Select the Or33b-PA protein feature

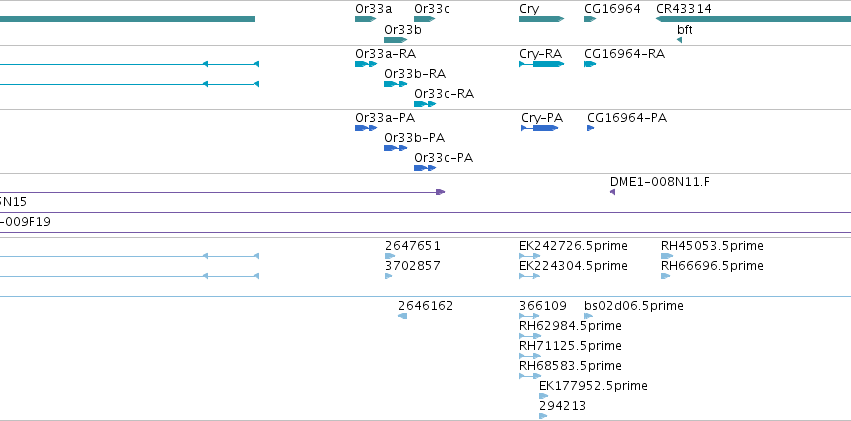(x=395, y=148)
